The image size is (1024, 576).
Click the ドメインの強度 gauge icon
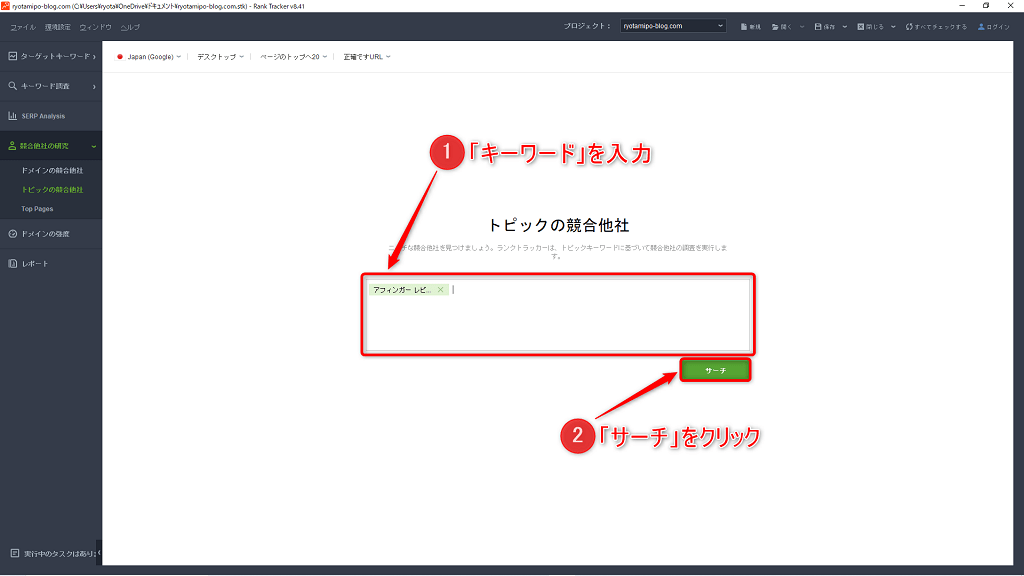12,234
